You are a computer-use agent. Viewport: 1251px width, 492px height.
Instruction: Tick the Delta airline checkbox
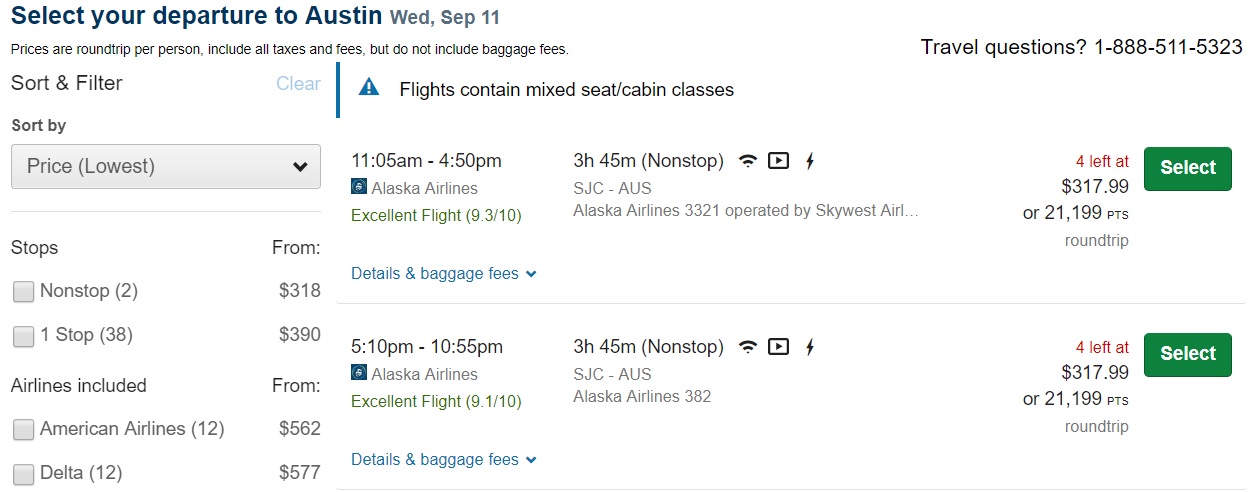pyautogui.click(x=23, y=473)
